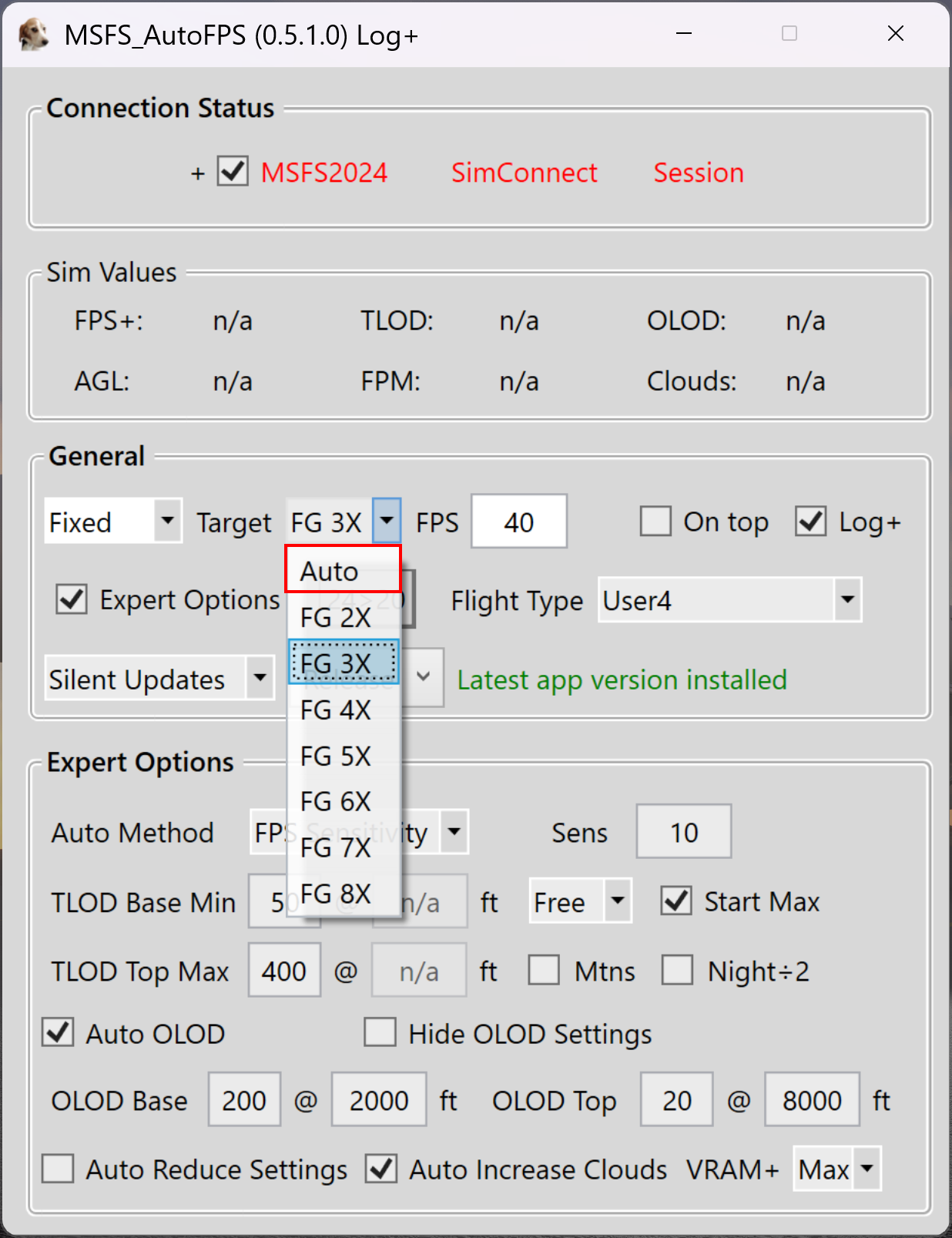
Task: Enable the Mtns checkbox
Action: (544, 970)
